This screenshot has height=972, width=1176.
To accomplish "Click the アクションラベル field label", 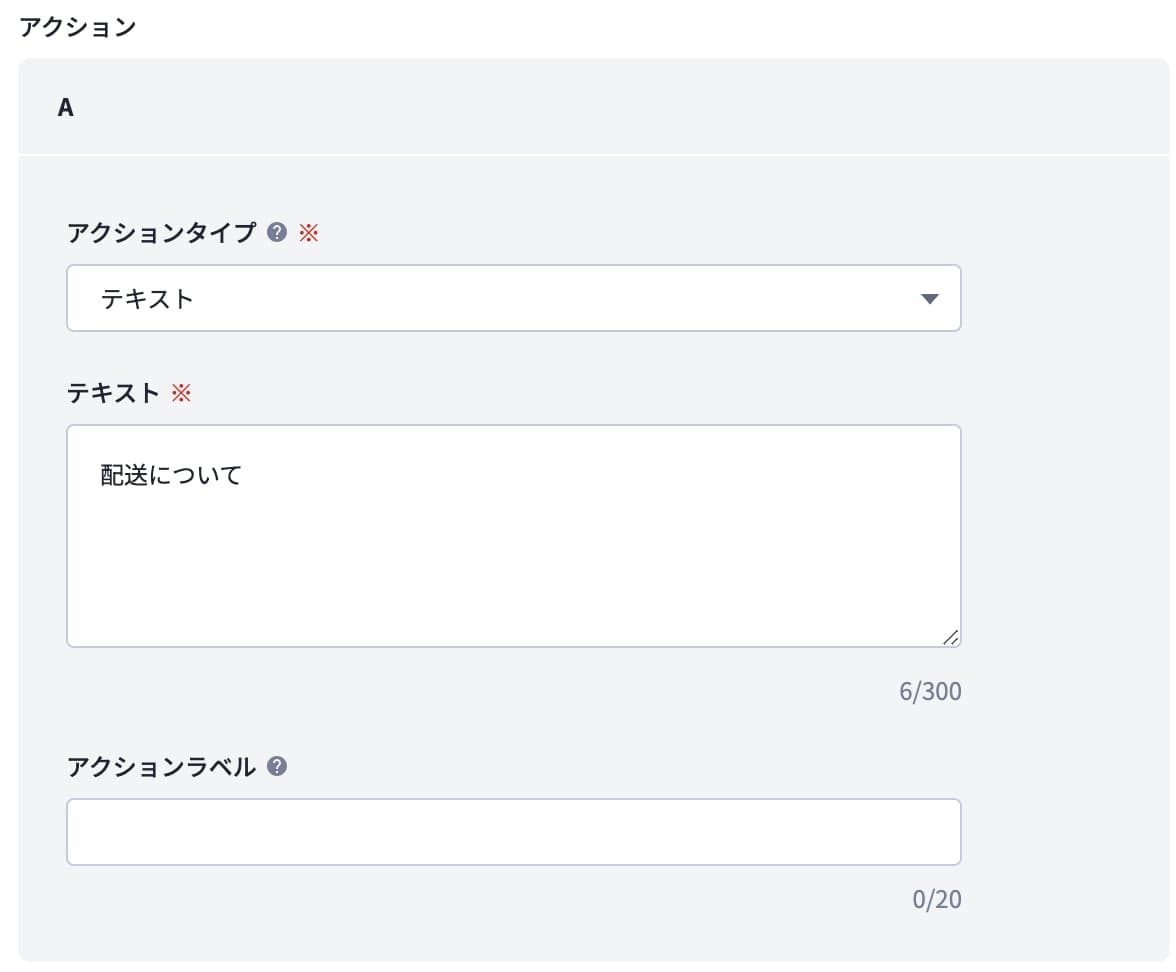I will [x=161, y=767].
